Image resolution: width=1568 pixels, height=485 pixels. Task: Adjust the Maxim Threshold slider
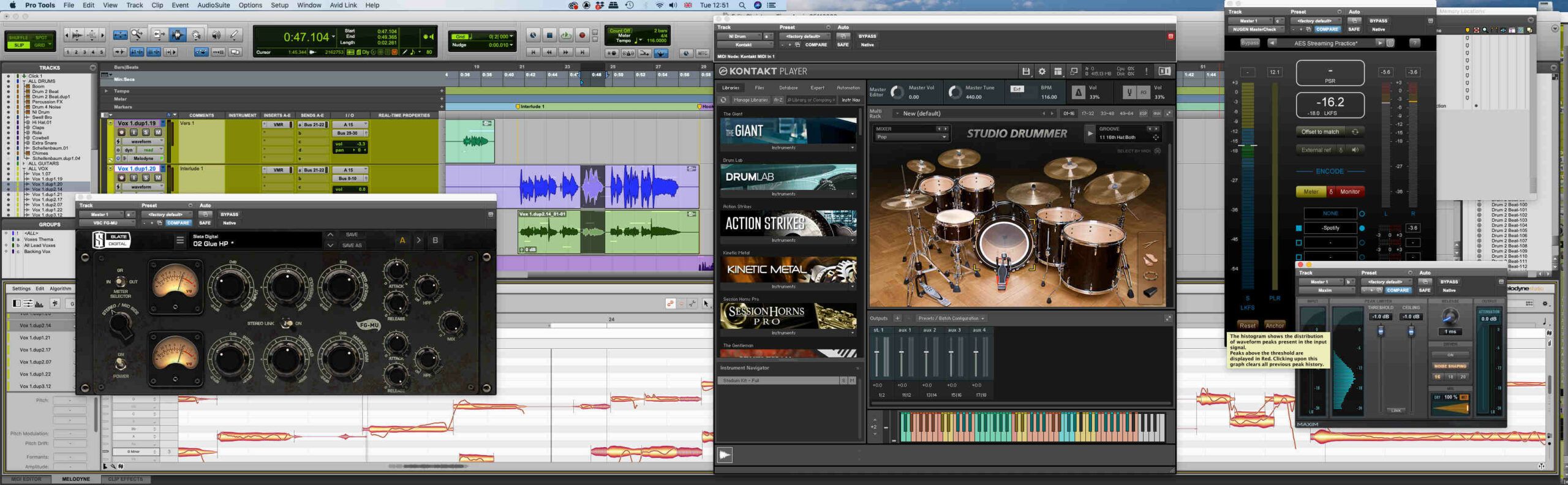click(x=1381, y=331)
